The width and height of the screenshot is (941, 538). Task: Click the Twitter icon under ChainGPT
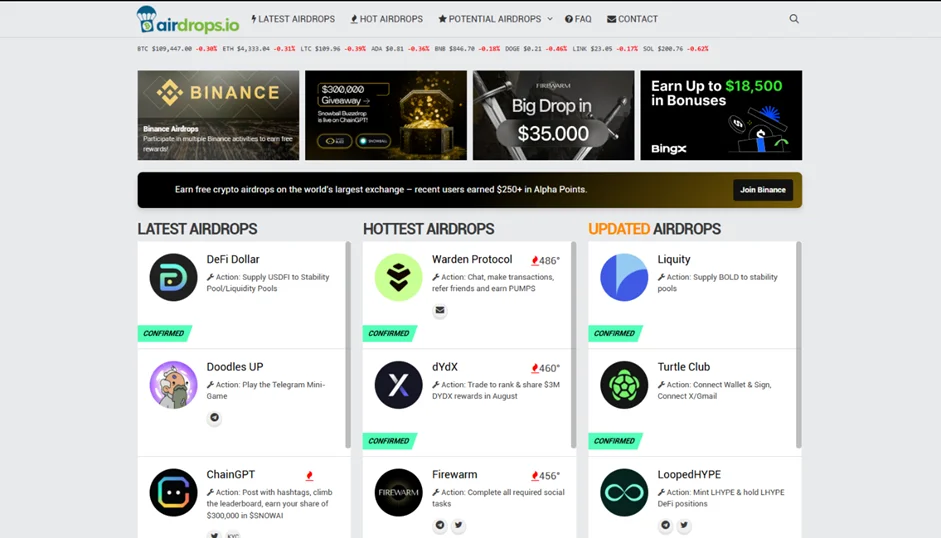[214, 534]
